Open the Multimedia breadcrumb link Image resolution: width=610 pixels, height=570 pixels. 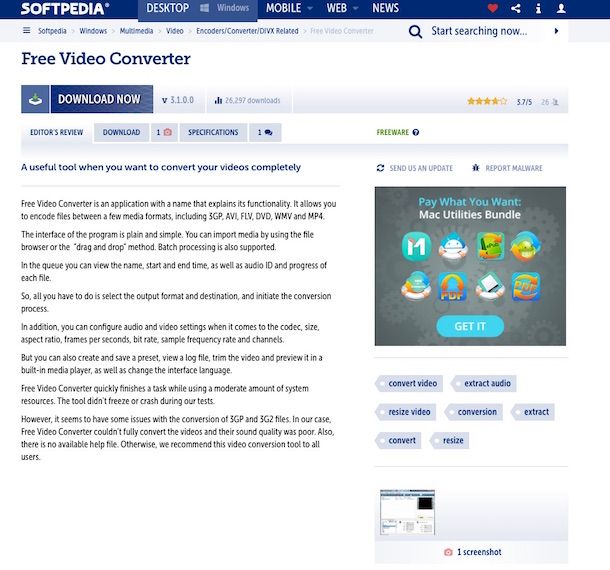coord(136,31)
